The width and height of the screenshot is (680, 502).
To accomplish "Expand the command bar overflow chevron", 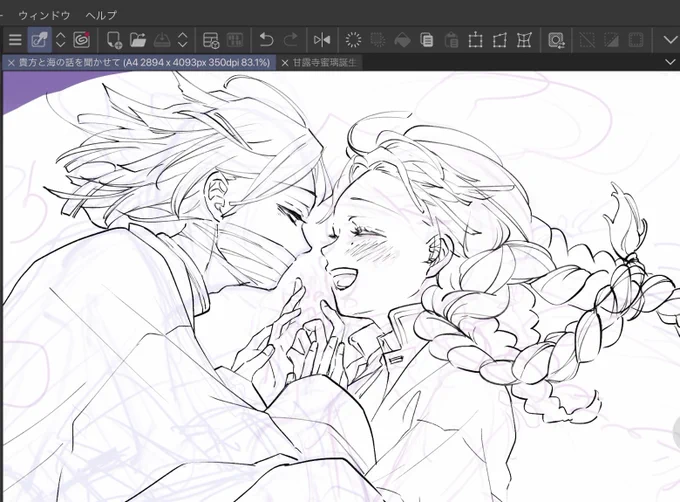I will (670, 40).
